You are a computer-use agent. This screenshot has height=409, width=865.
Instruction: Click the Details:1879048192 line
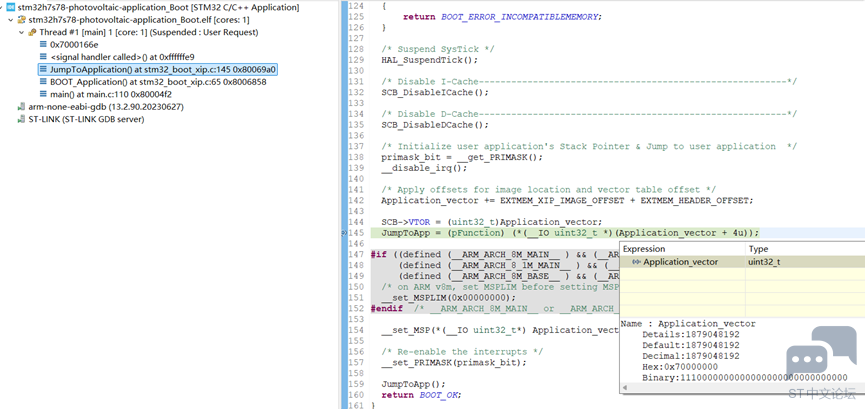691,334
